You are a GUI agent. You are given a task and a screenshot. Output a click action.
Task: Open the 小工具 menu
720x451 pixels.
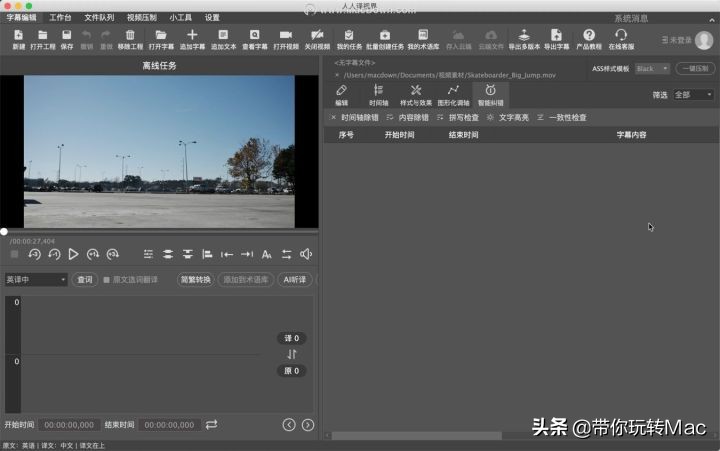click(180, 17)
